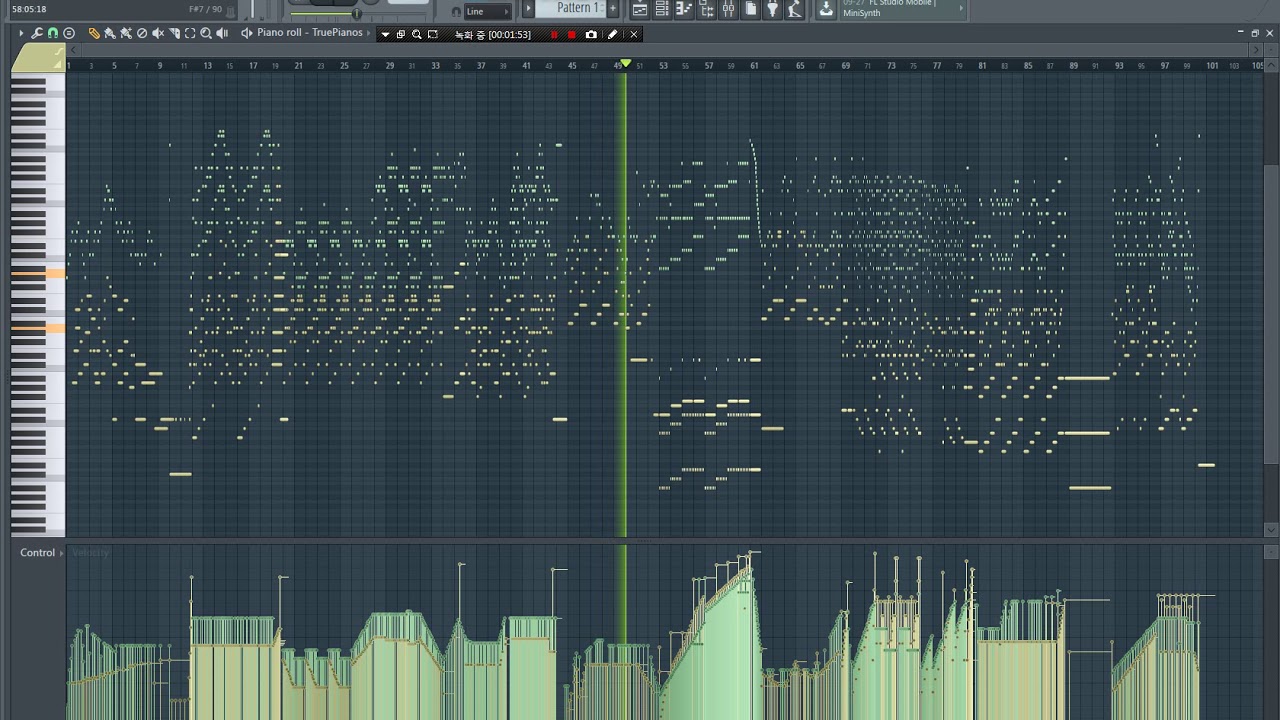Click the horizontal scrollbar right arrow
The width and height of the screenshot is (1280, 720).
(1256, 48)
